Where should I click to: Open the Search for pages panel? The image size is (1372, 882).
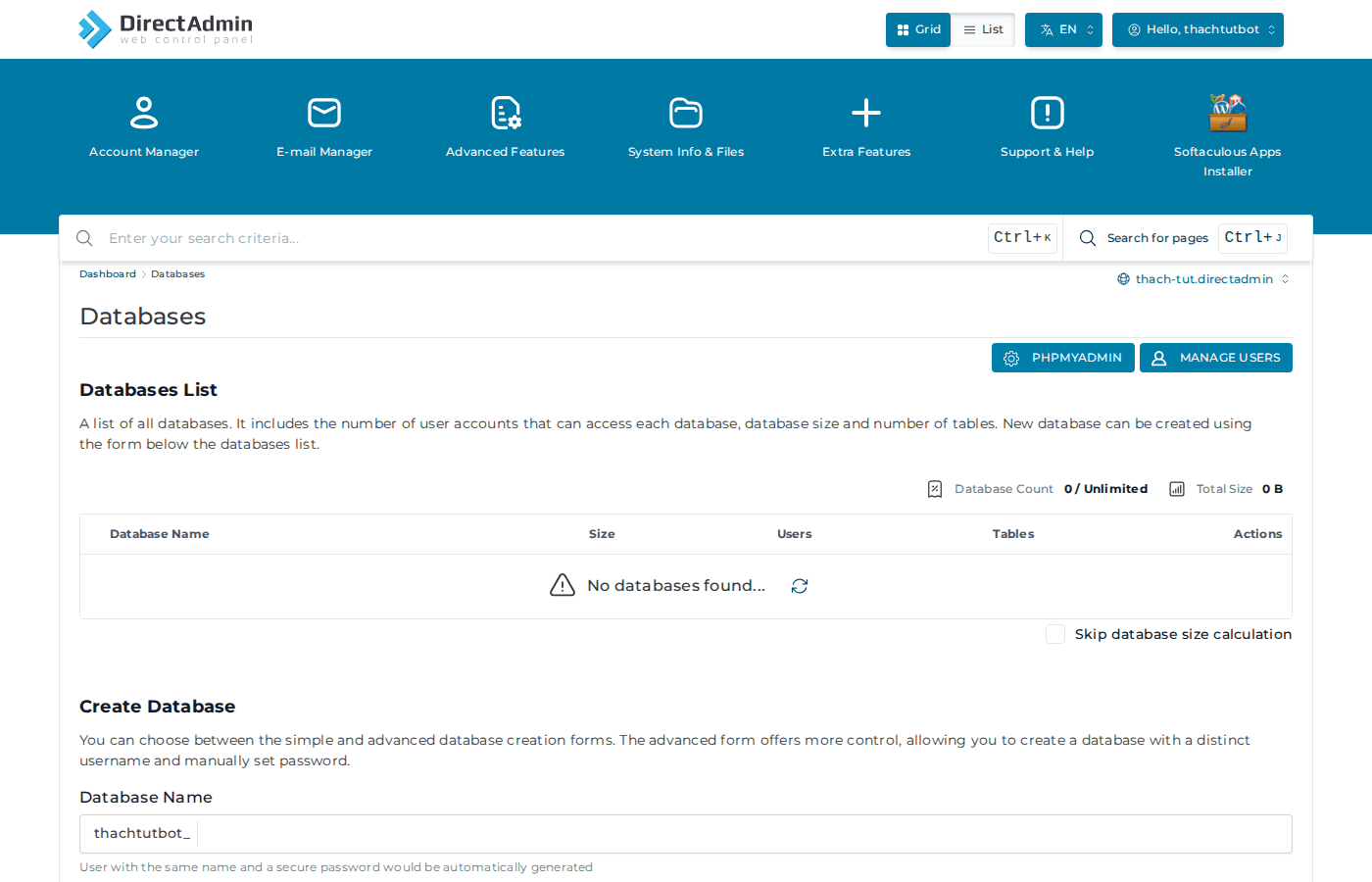click(1157, 238)
